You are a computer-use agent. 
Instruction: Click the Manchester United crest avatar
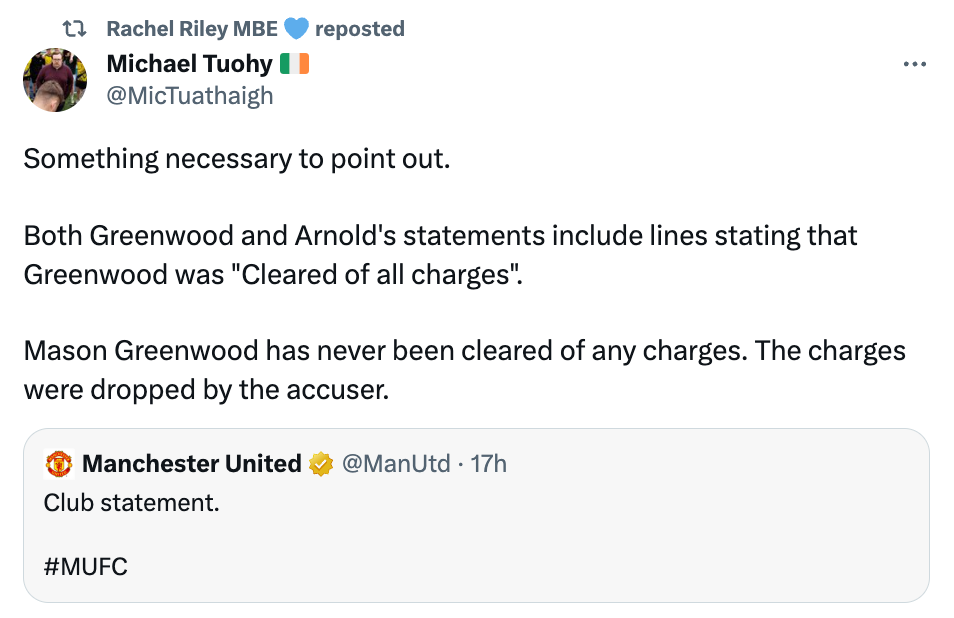pos(59,464)
